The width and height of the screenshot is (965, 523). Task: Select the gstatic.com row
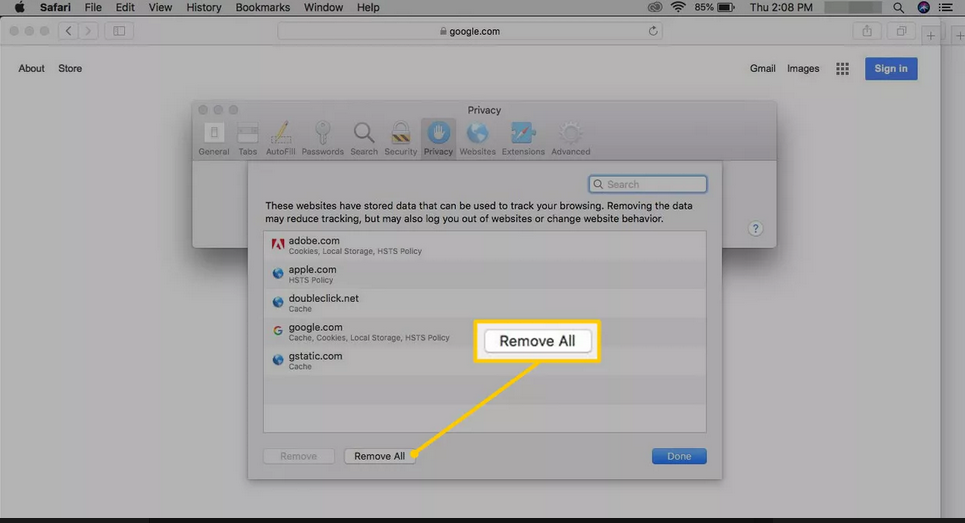[484, 361]
